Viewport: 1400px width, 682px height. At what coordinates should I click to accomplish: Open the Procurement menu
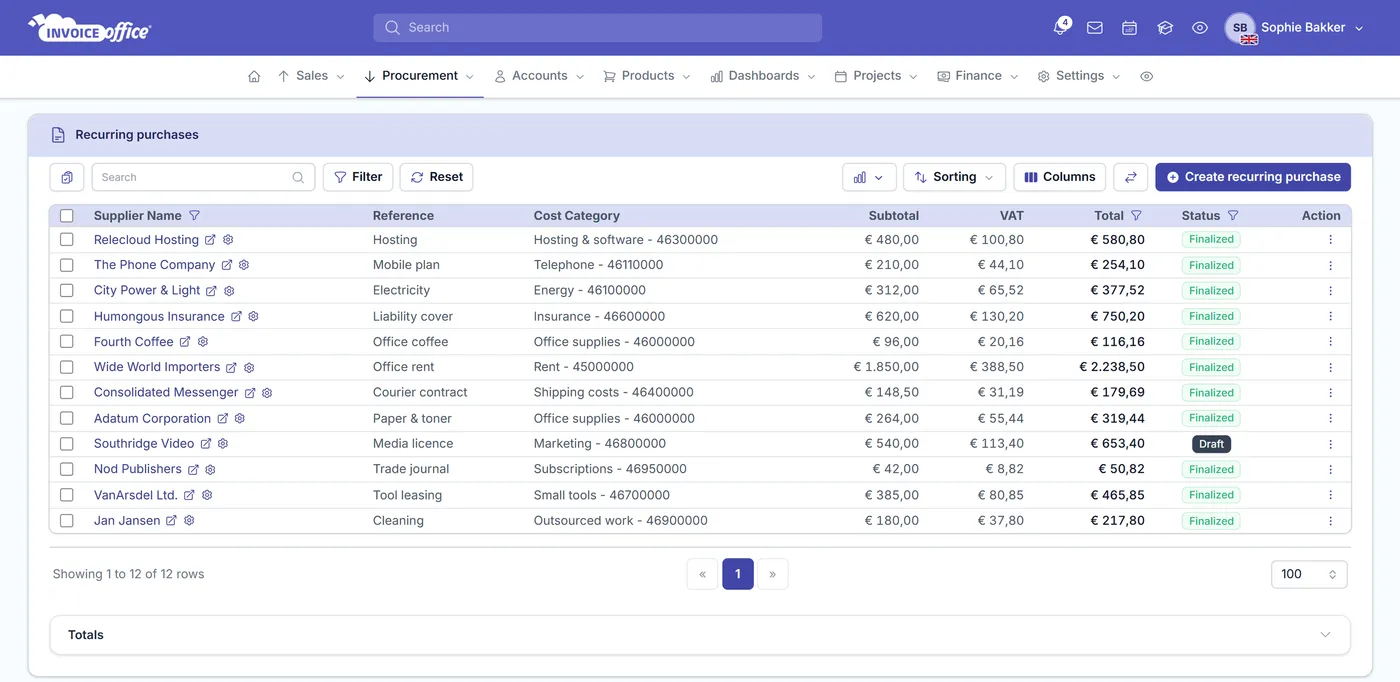point(420,76)
